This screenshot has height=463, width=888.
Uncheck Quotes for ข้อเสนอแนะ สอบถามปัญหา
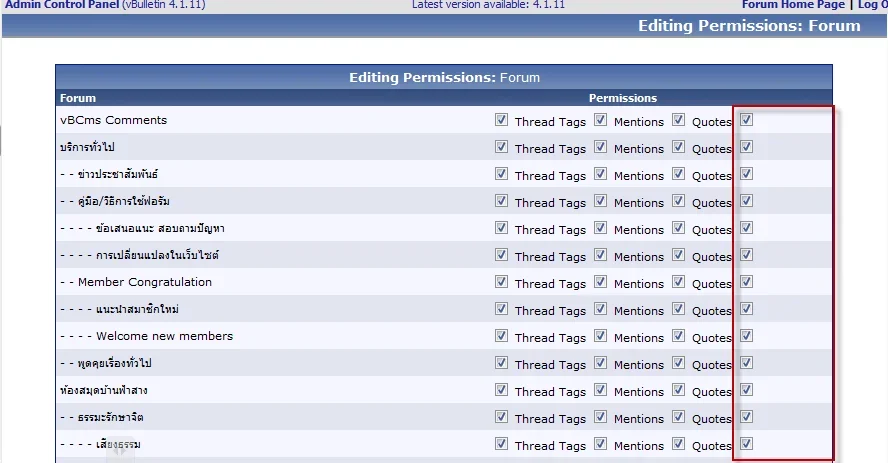pos(678,228)
